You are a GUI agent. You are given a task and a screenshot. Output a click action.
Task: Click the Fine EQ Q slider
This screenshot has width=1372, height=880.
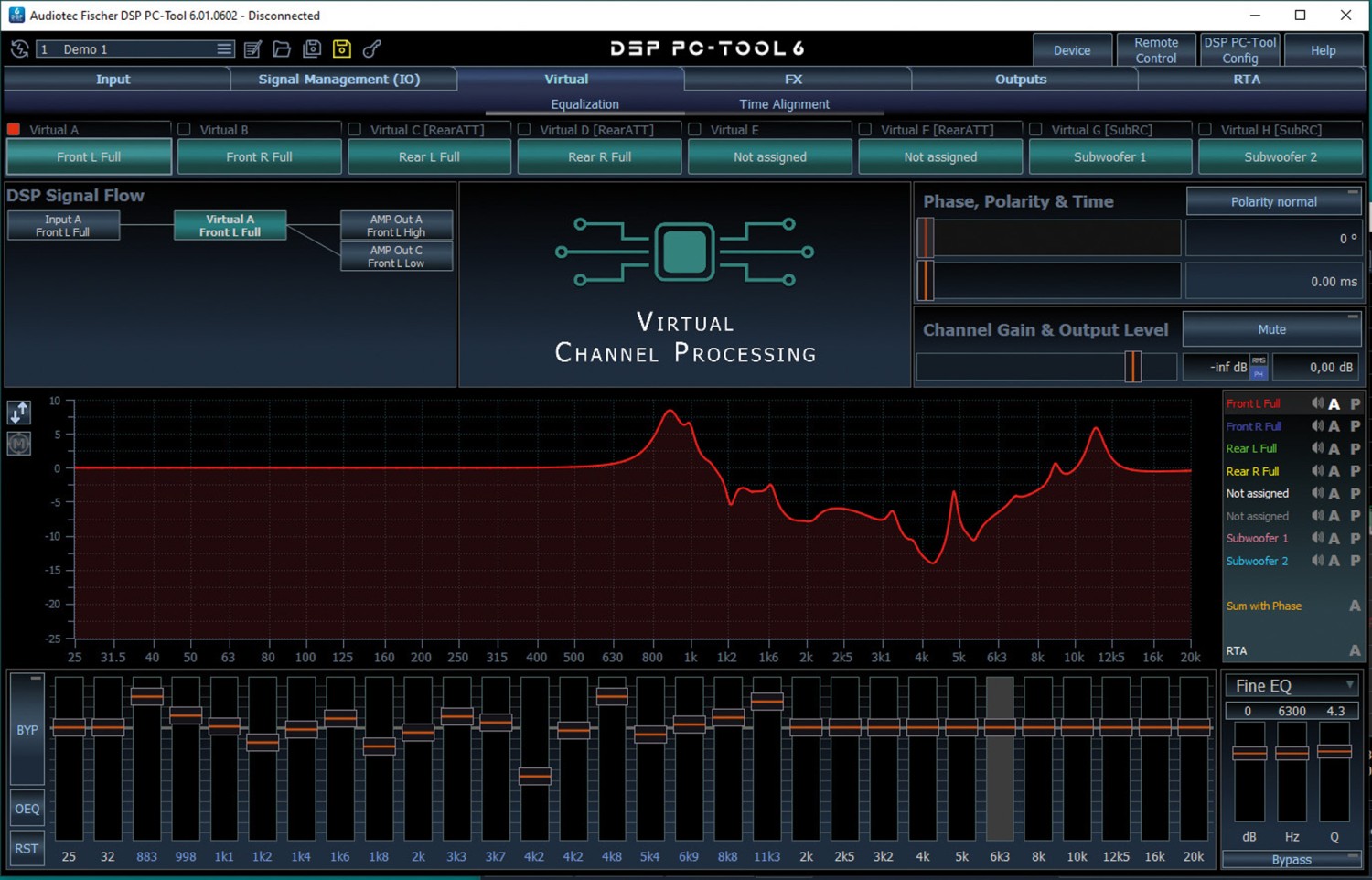(x=1334, y=752)
